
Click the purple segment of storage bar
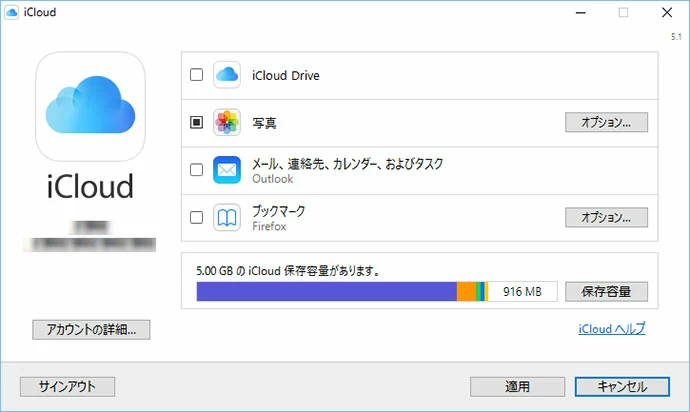326,292
